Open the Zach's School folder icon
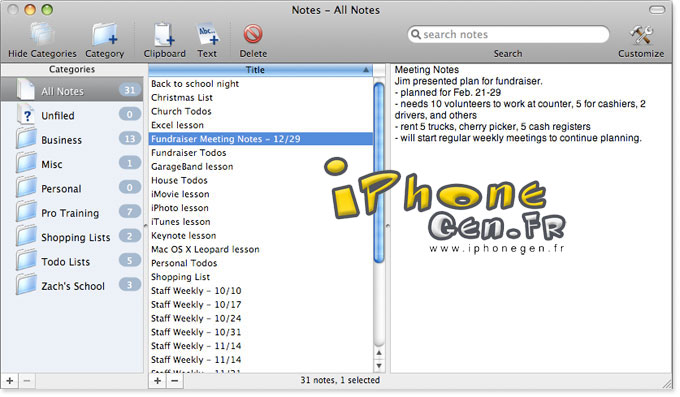This screenshot has height=397, width=680. [x=26, y=285]
